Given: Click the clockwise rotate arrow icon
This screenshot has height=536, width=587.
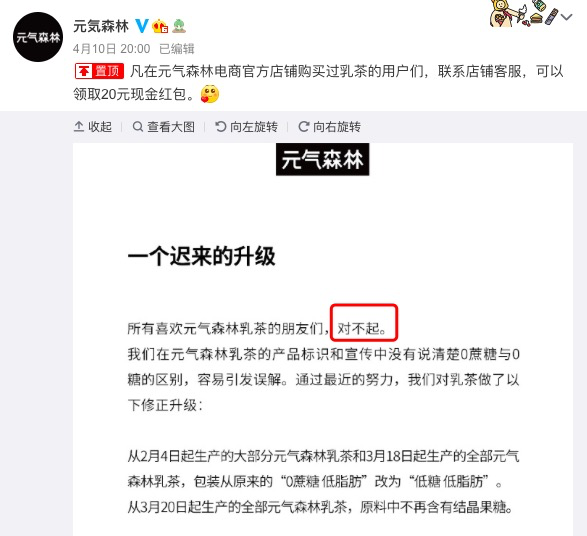Looking at the screenshot, I should point(304,127).
